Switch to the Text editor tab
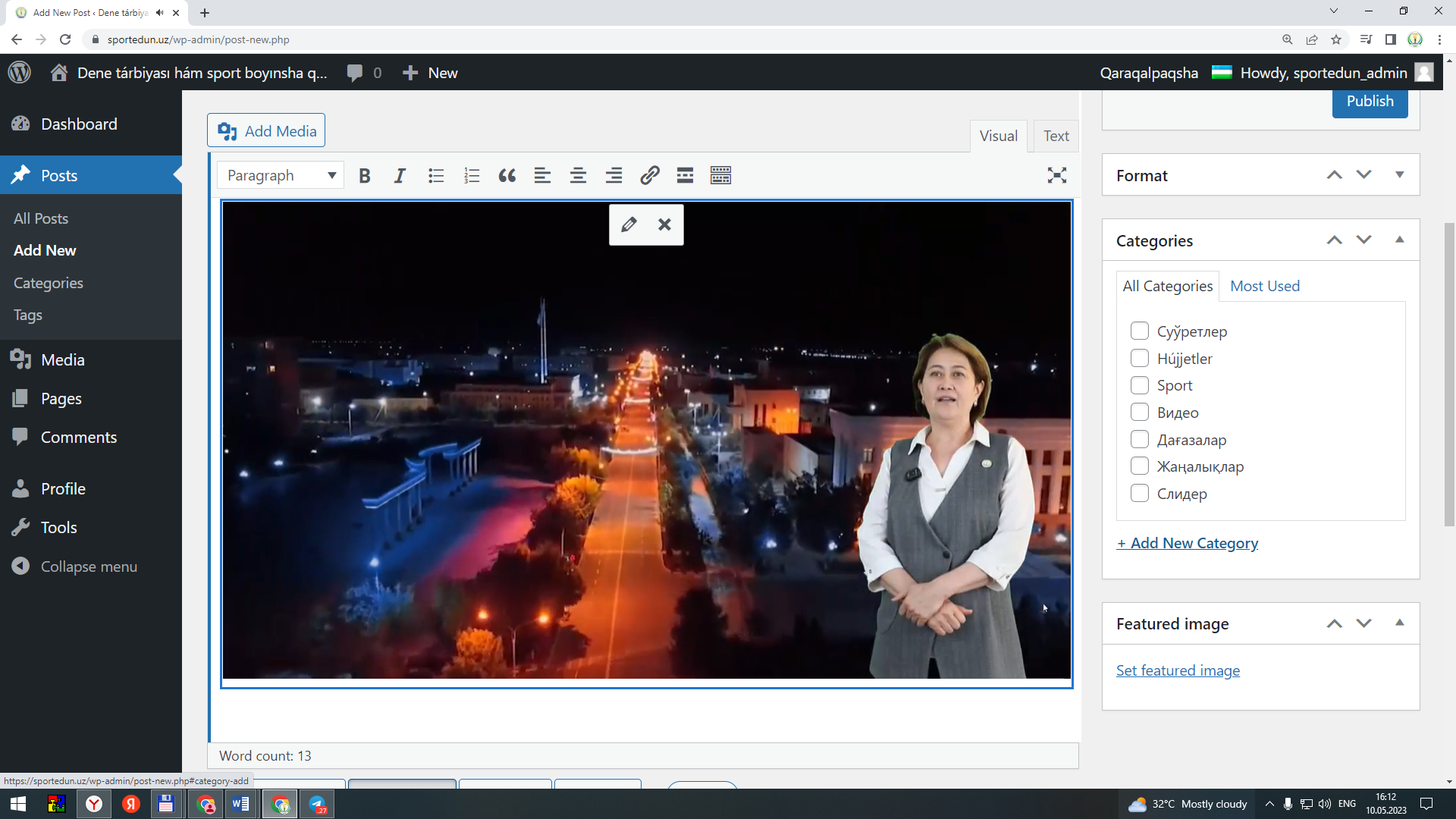Viewport: 1456px width, 819px height. tap(1056, 136)
